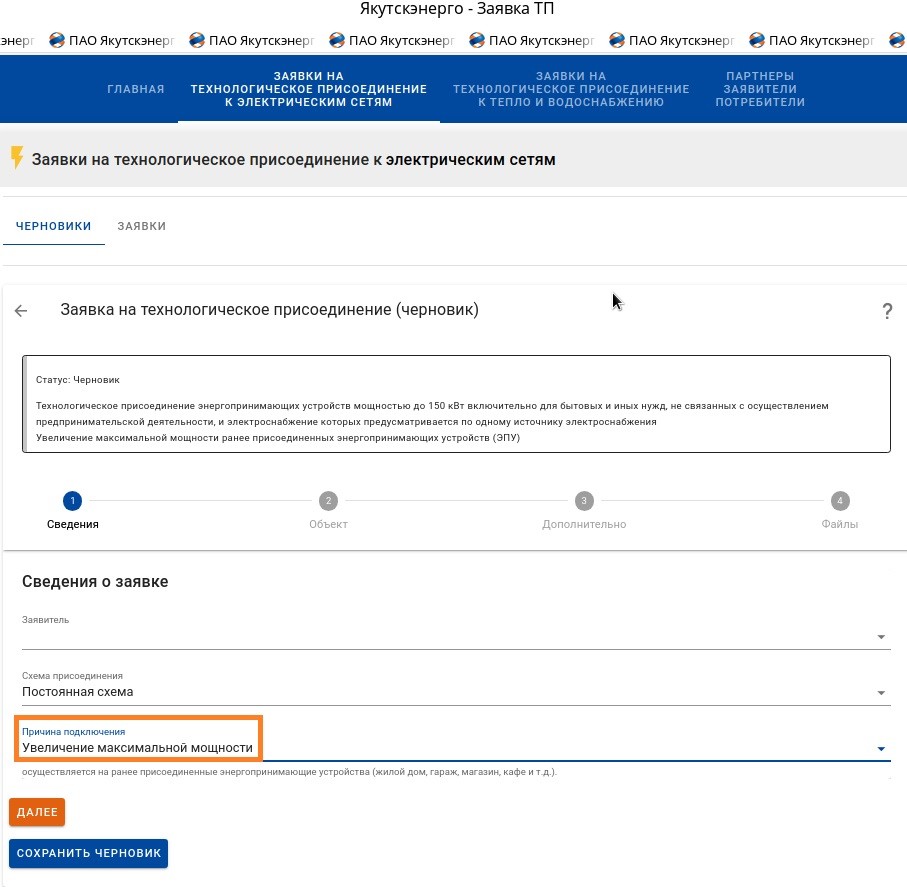Click the Статус: Черновик info box
This screenshot has height=887, width=907.
[456, 404]
